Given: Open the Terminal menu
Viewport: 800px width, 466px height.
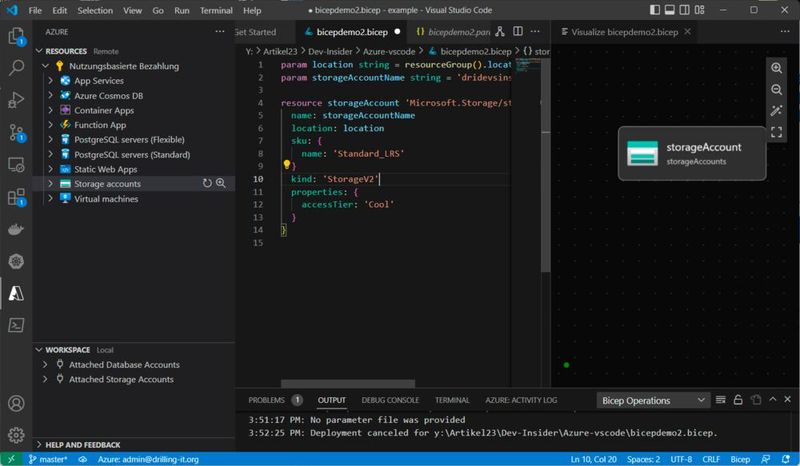Looking at the screenshot, I should (x=218, y=10).
